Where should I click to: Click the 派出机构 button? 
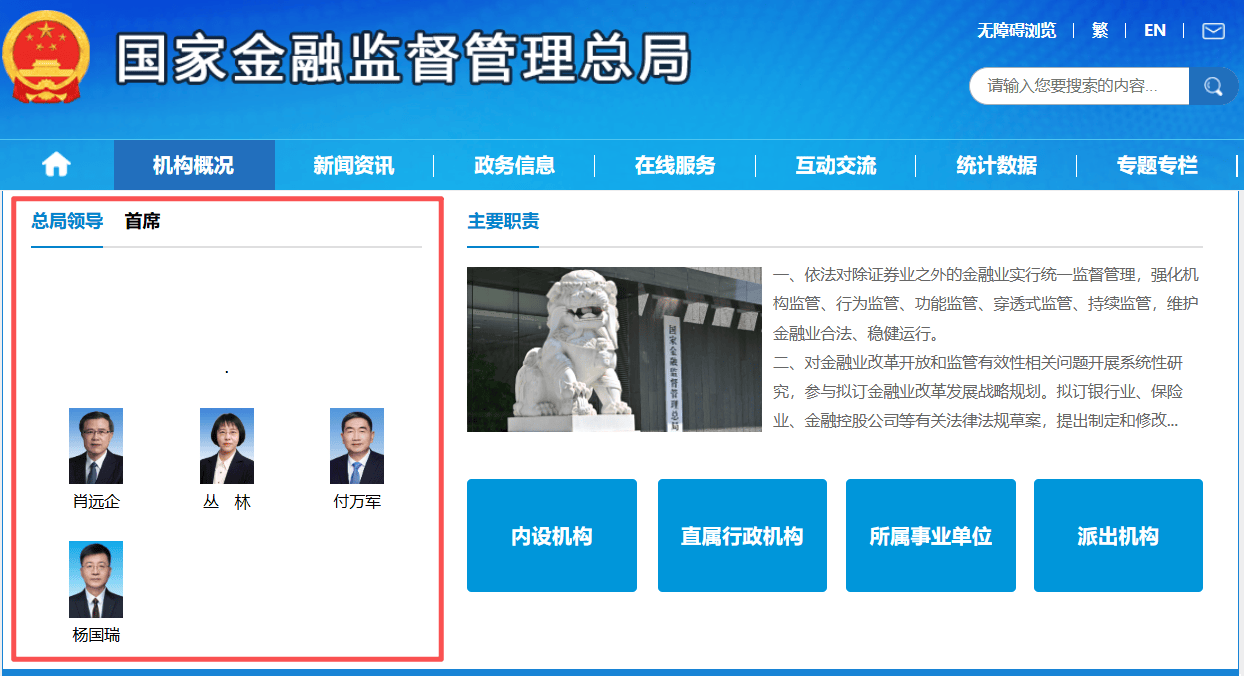tap(1118, 536)
